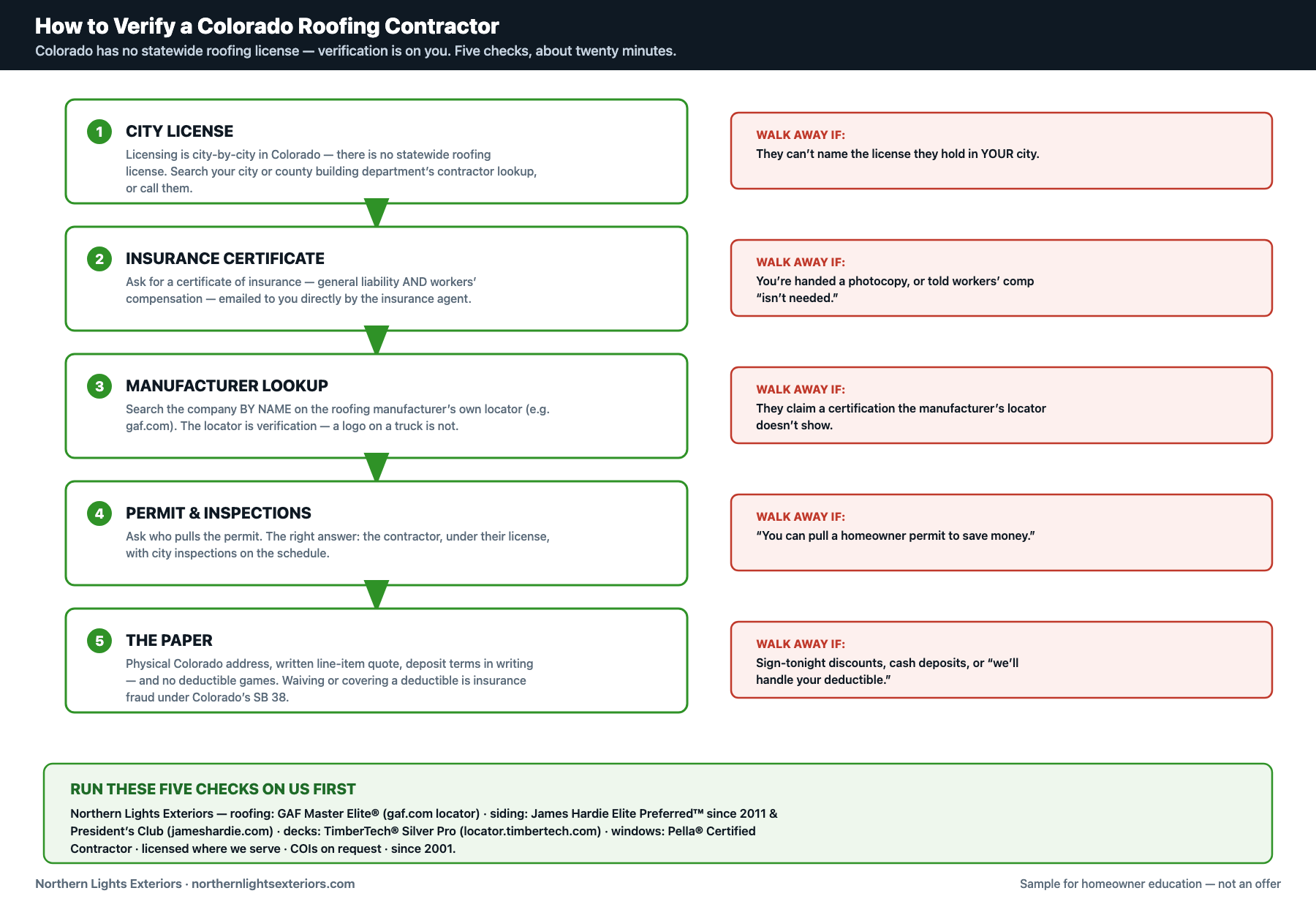Click the text 'Ask who pulls the permit'
The width and height of the screenshot is (1316, 907).
(x=194, y=537)
